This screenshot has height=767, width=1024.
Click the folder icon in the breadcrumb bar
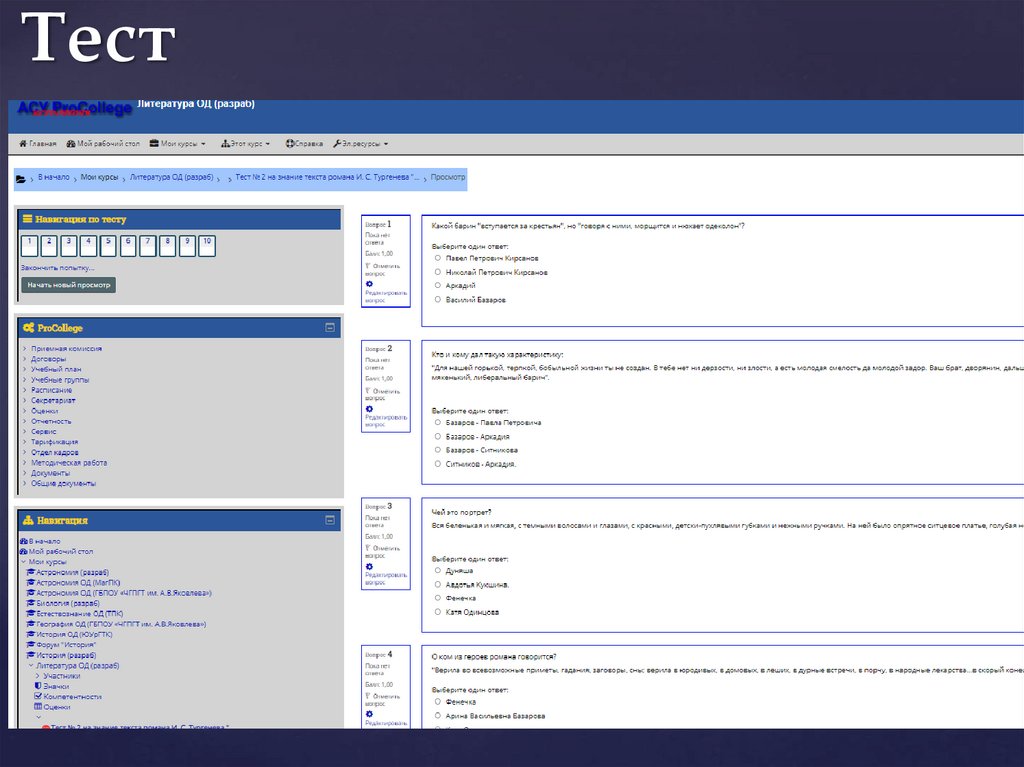pos(21,178)
